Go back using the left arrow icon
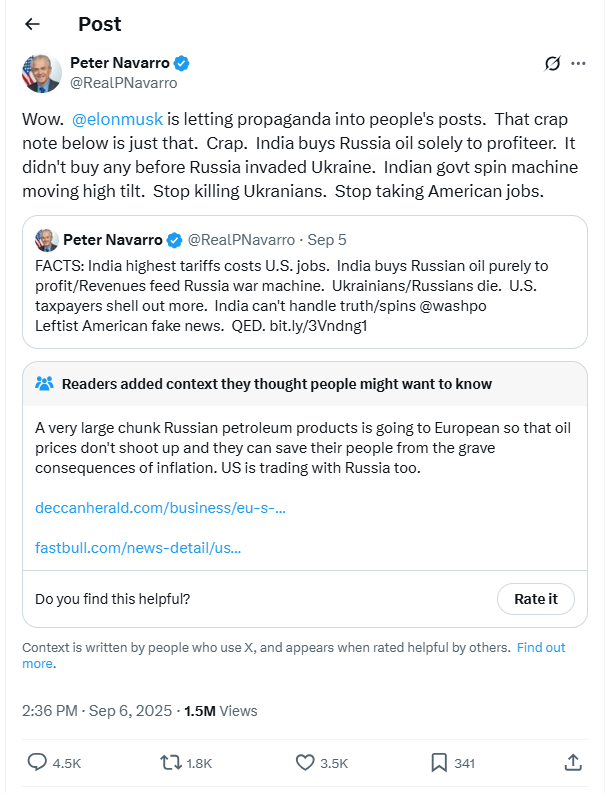Image resolution: width=616 pixels, height=793 pixels. point(32,24)
